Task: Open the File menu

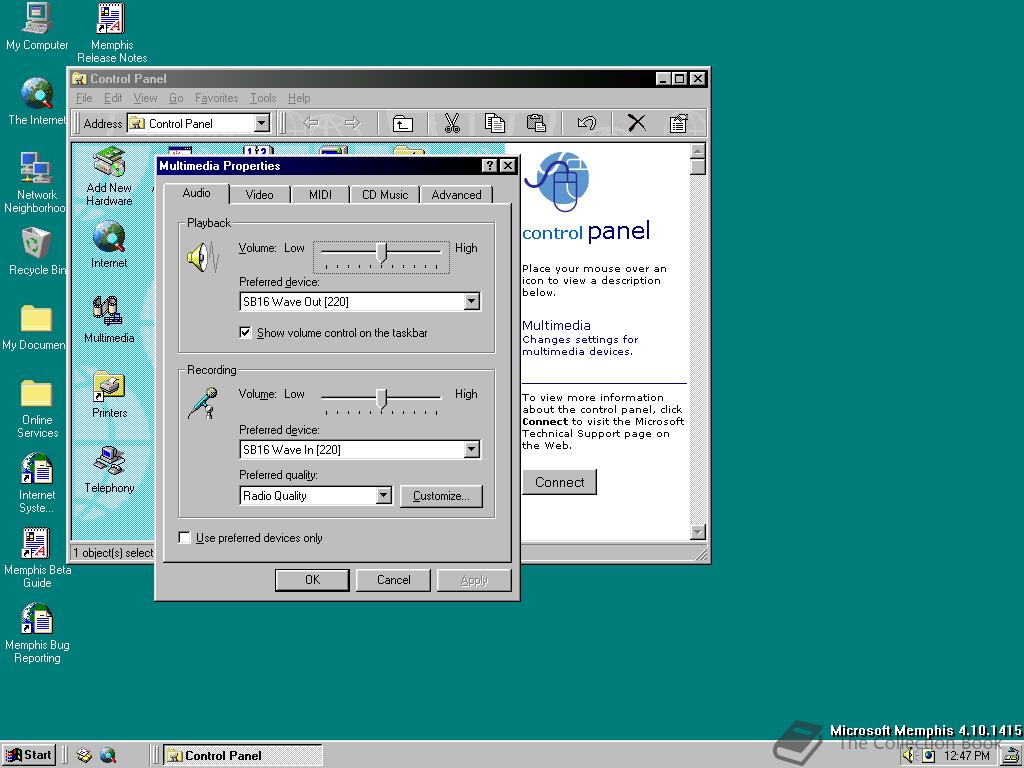Action: [84, 98]
